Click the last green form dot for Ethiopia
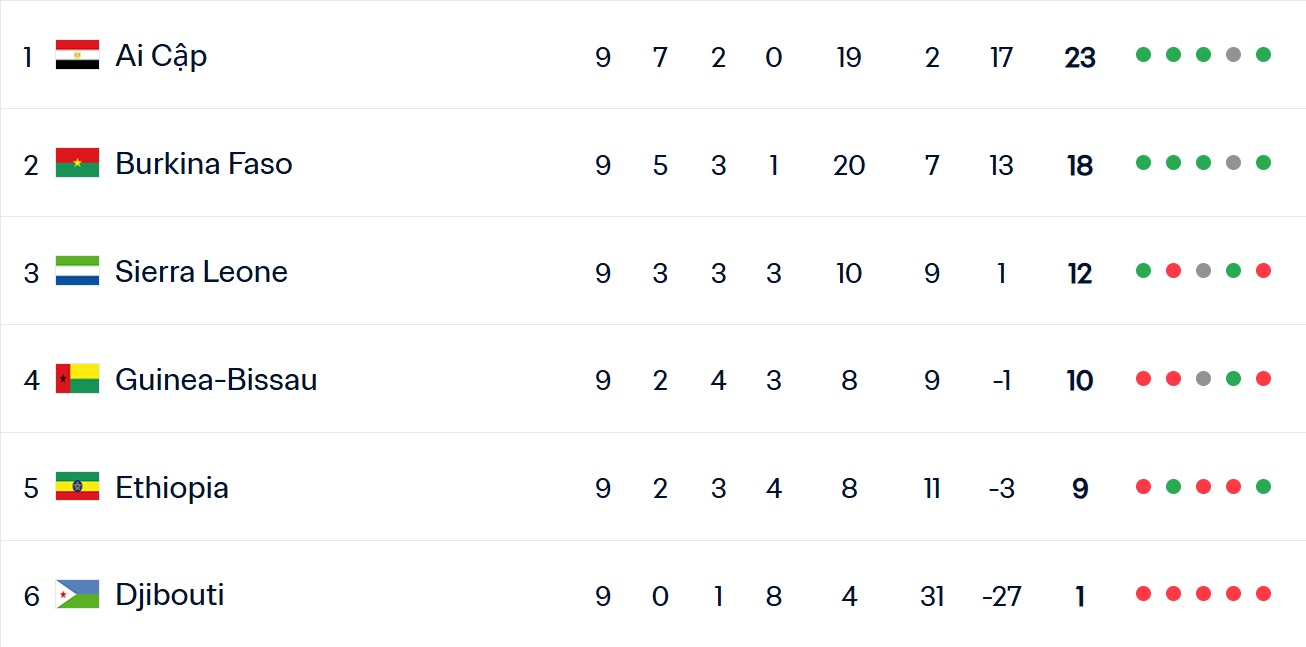 click(1263, 487)
